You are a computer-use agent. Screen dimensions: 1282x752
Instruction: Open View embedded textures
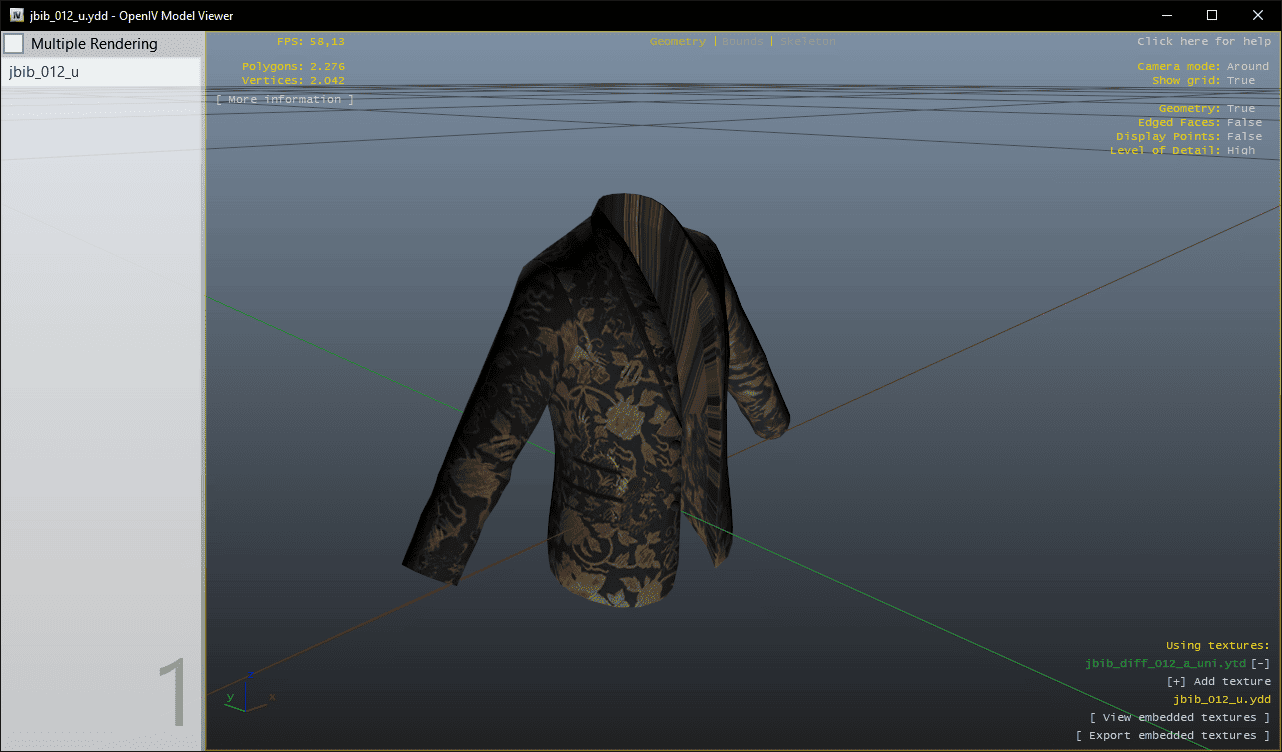tap(1179, 718)
